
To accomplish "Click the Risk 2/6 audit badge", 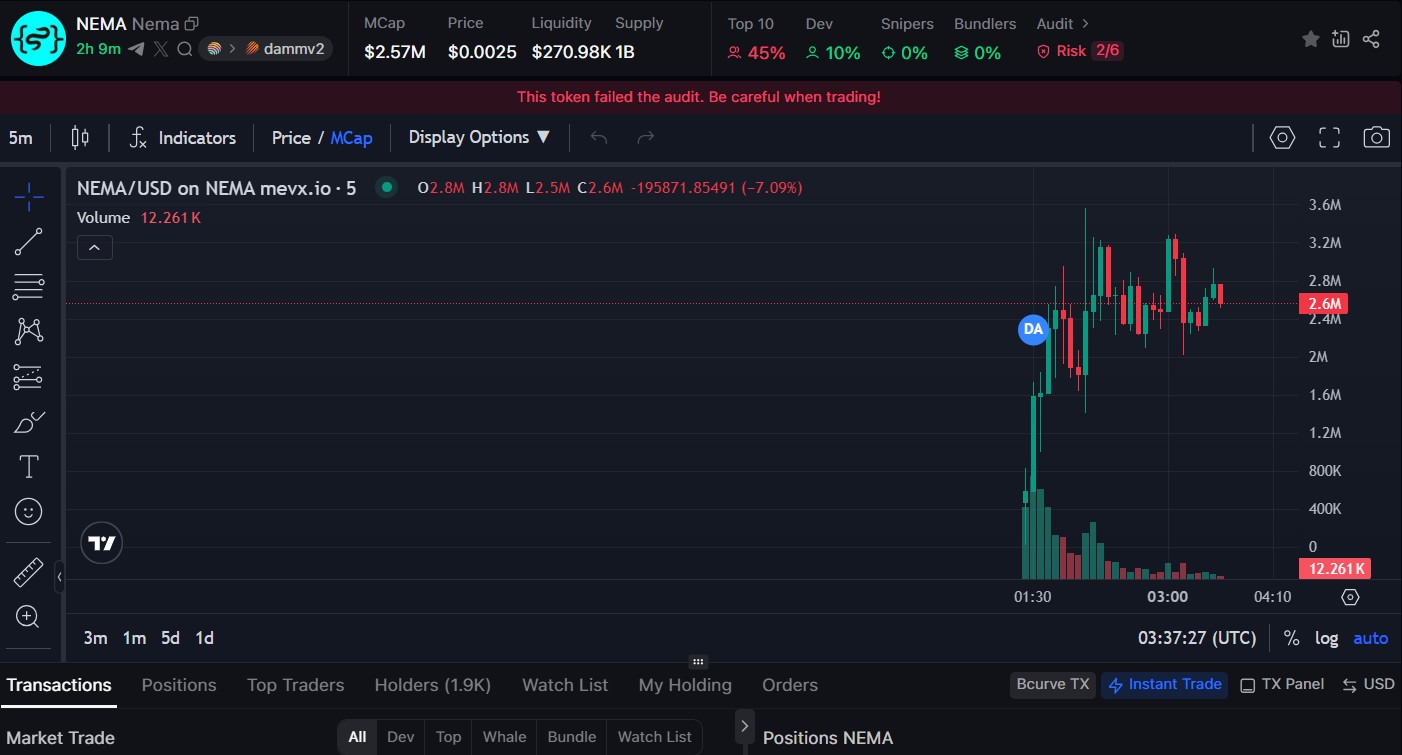I will pos(1079,51).
